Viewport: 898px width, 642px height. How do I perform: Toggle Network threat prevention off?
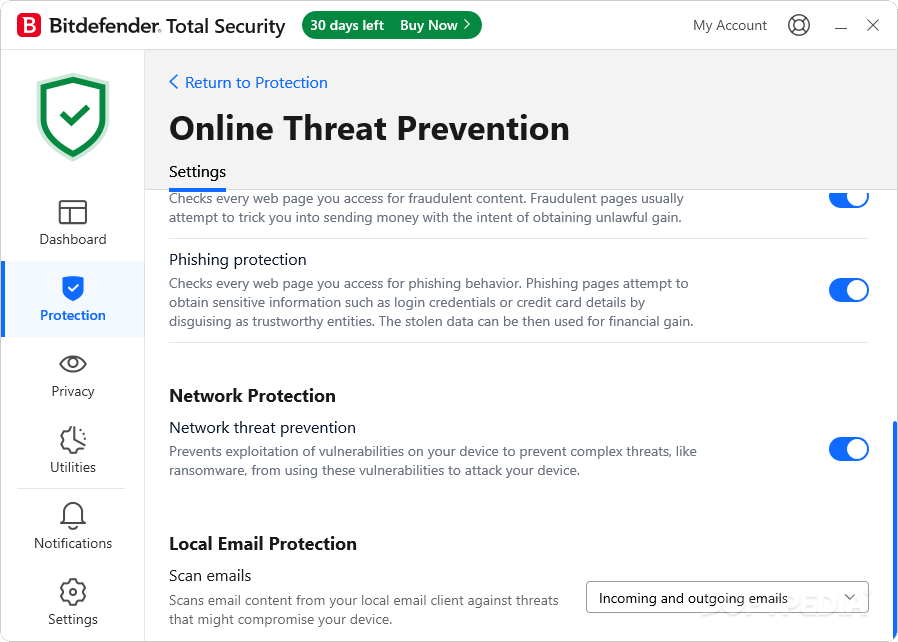(849, 449)
